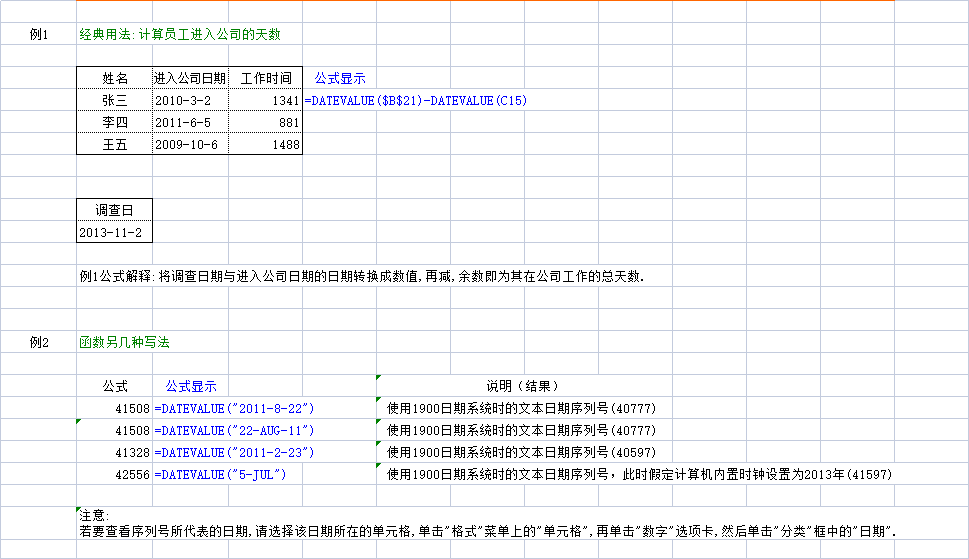
Task: Click the formula text =DATEVALUE("22-AUG-11")
Action: [234, 431]
